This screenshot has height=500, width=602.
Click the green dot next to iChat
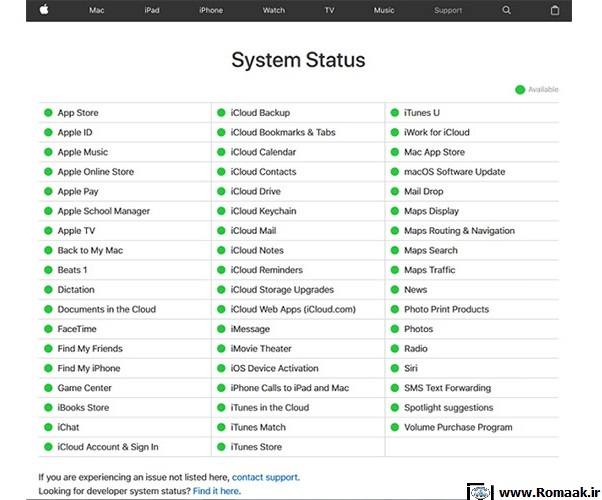pos(48,427)
